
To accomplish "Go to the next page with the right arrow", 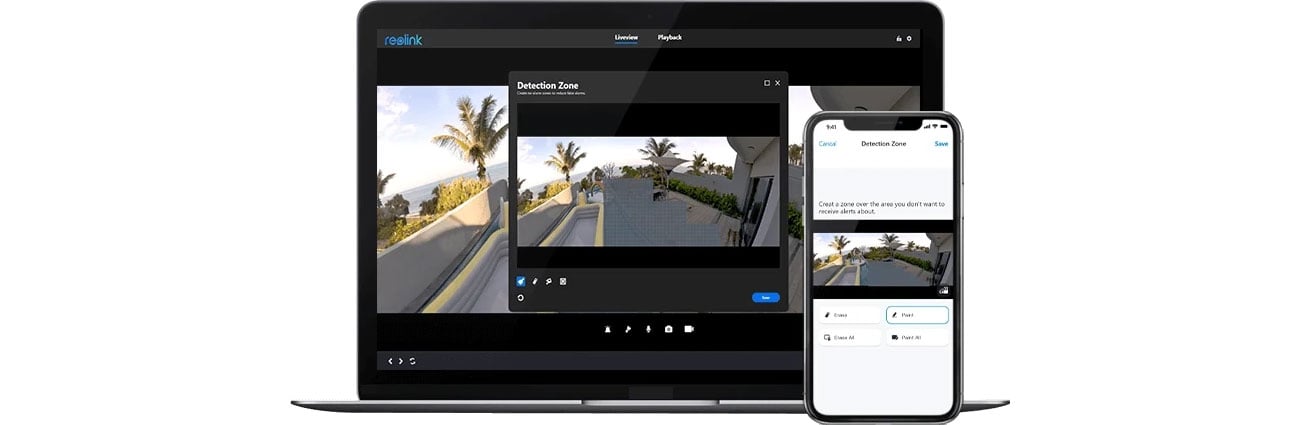I will pos(401,361).
